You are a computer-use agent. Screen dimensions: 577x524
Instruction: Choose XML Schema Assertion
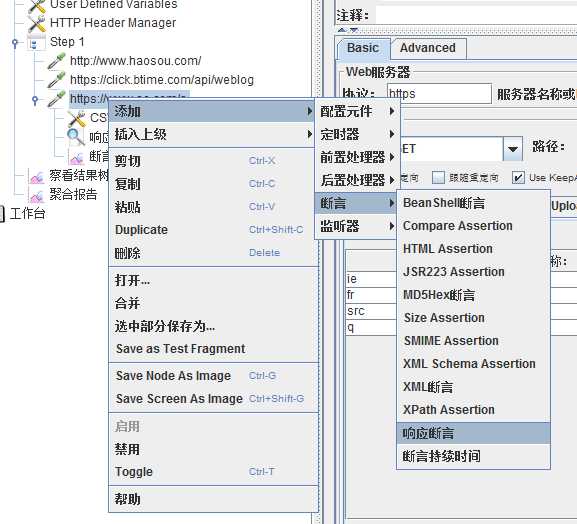474,364
